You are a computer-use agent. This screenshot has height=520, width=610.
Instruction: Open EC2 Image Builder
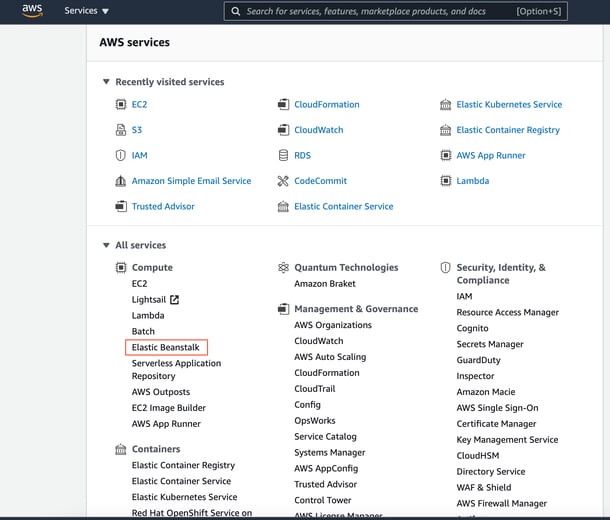168,408
